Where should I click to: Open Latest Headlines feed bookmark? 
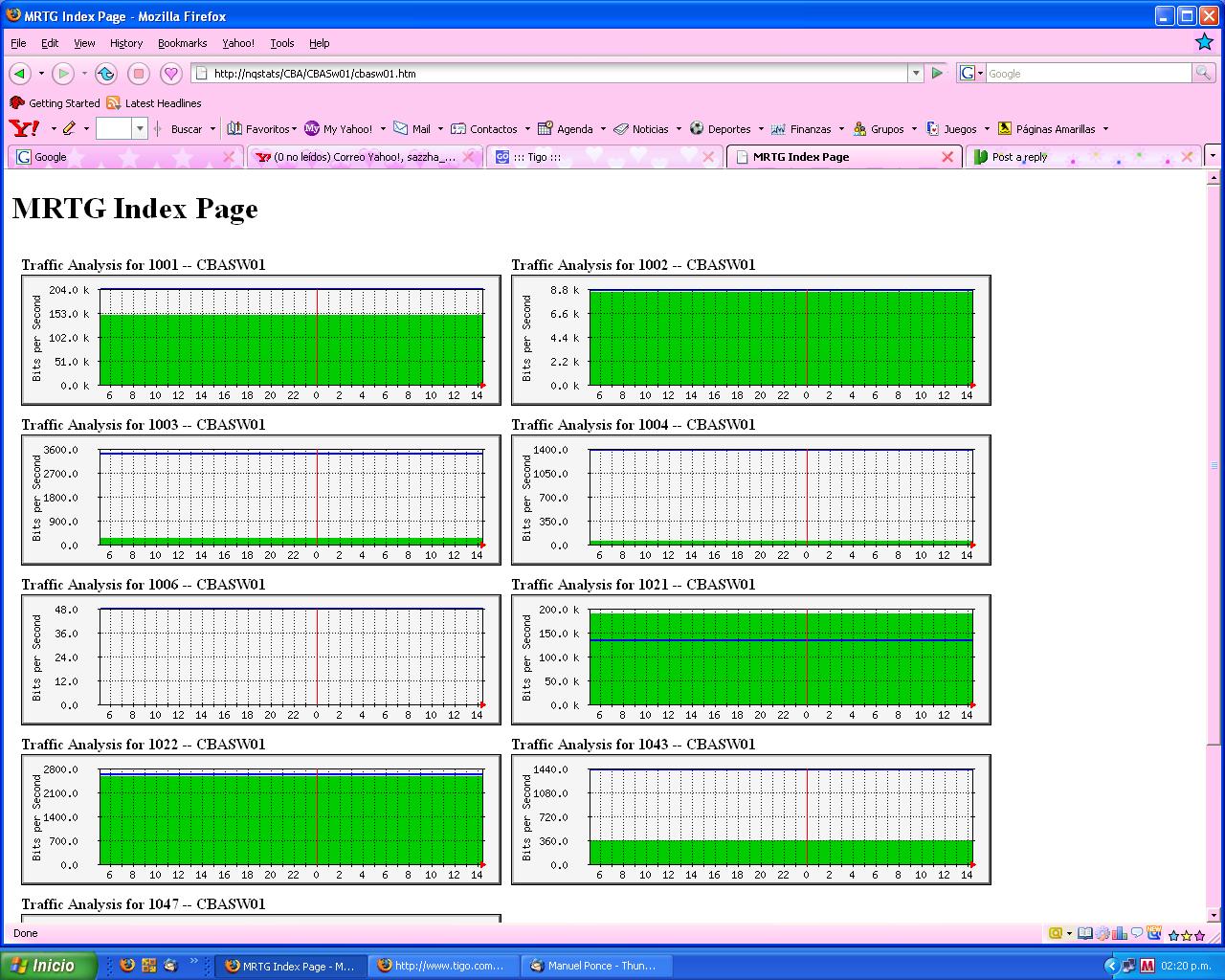click(x=154, y=103)
